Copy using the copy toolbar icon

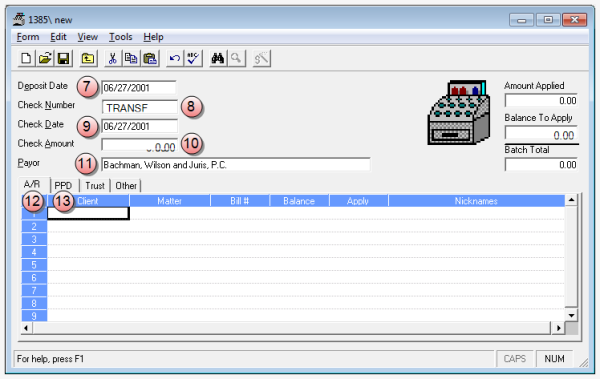click(x=131, y=59)
